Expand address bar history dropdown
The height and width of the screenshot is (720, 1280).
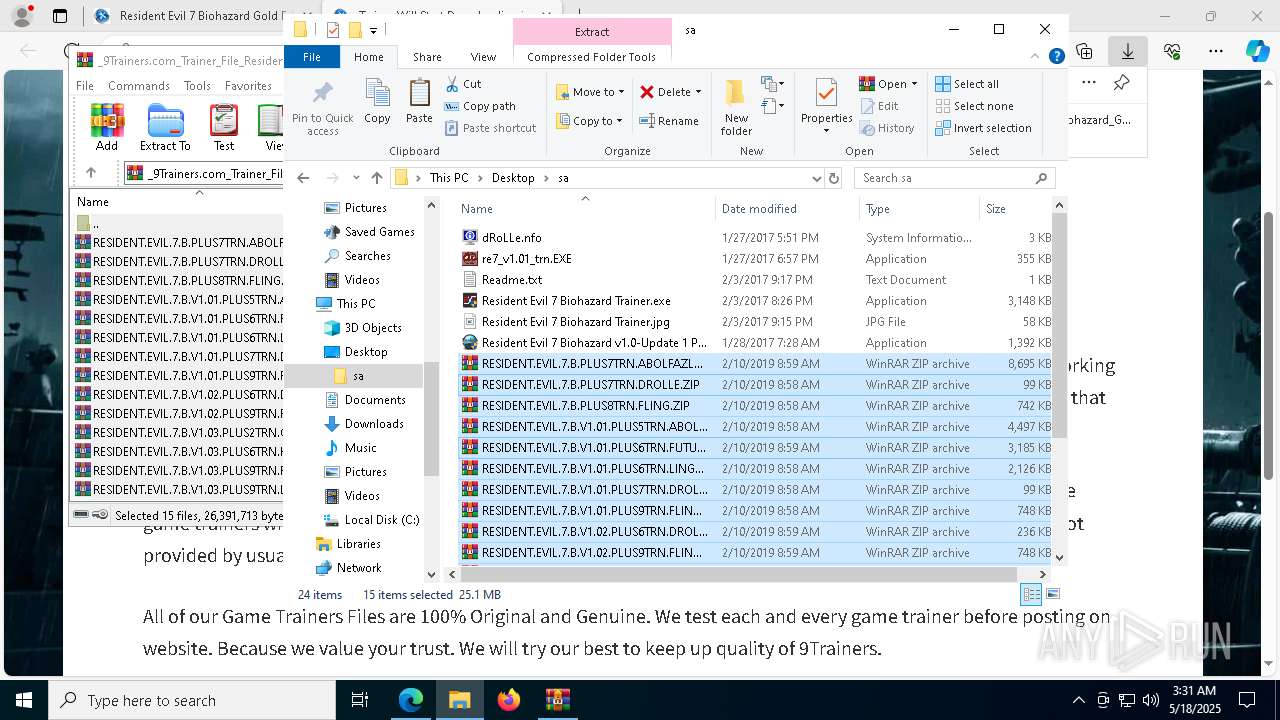click(x=816, y=178)
